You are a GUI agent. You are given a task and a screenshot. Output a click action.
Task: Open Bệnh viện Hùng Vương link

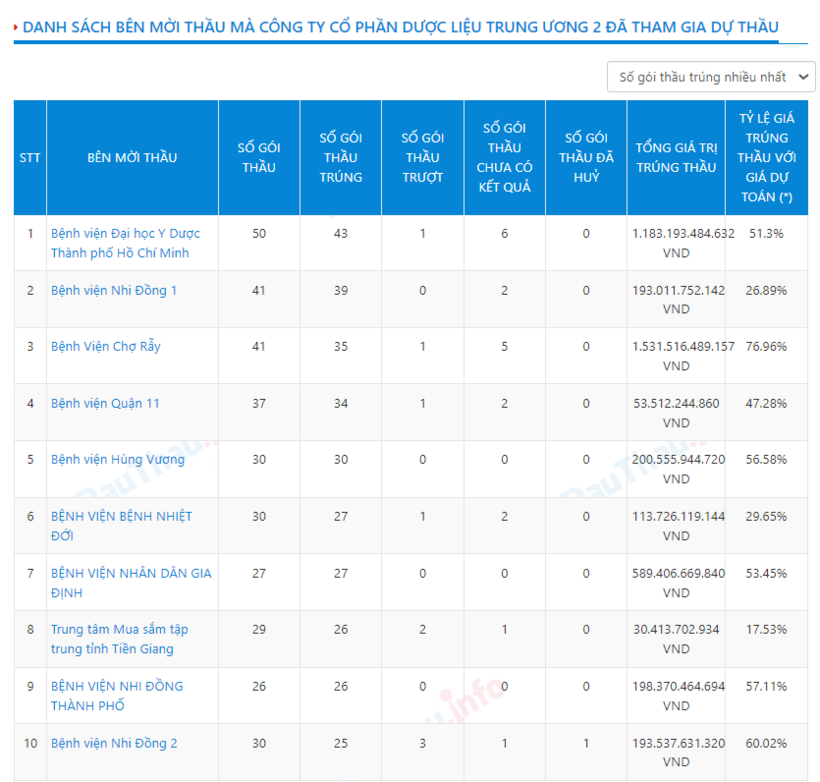click(x=118, y=460)
